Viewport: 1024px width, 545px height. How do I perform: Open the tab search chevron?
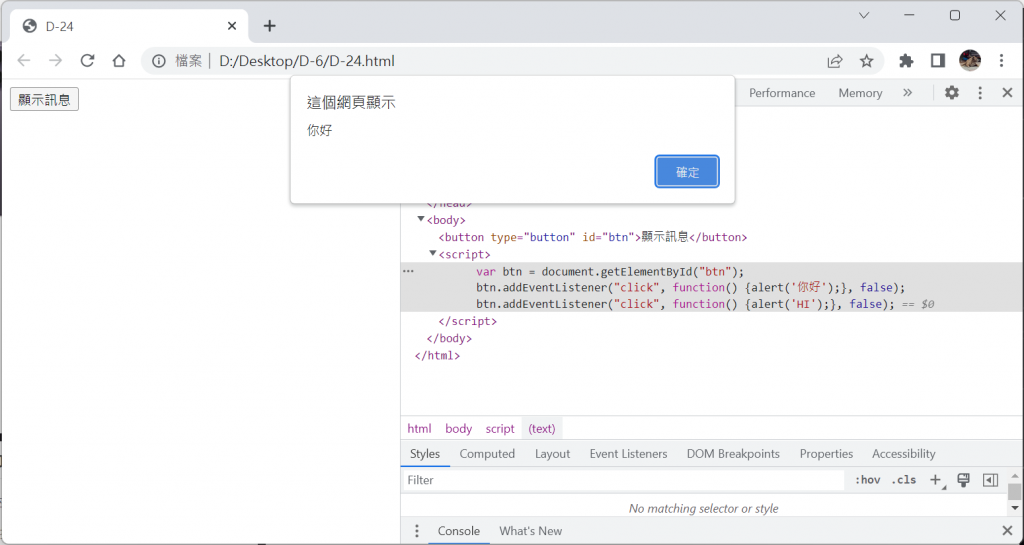click(864, 16)
